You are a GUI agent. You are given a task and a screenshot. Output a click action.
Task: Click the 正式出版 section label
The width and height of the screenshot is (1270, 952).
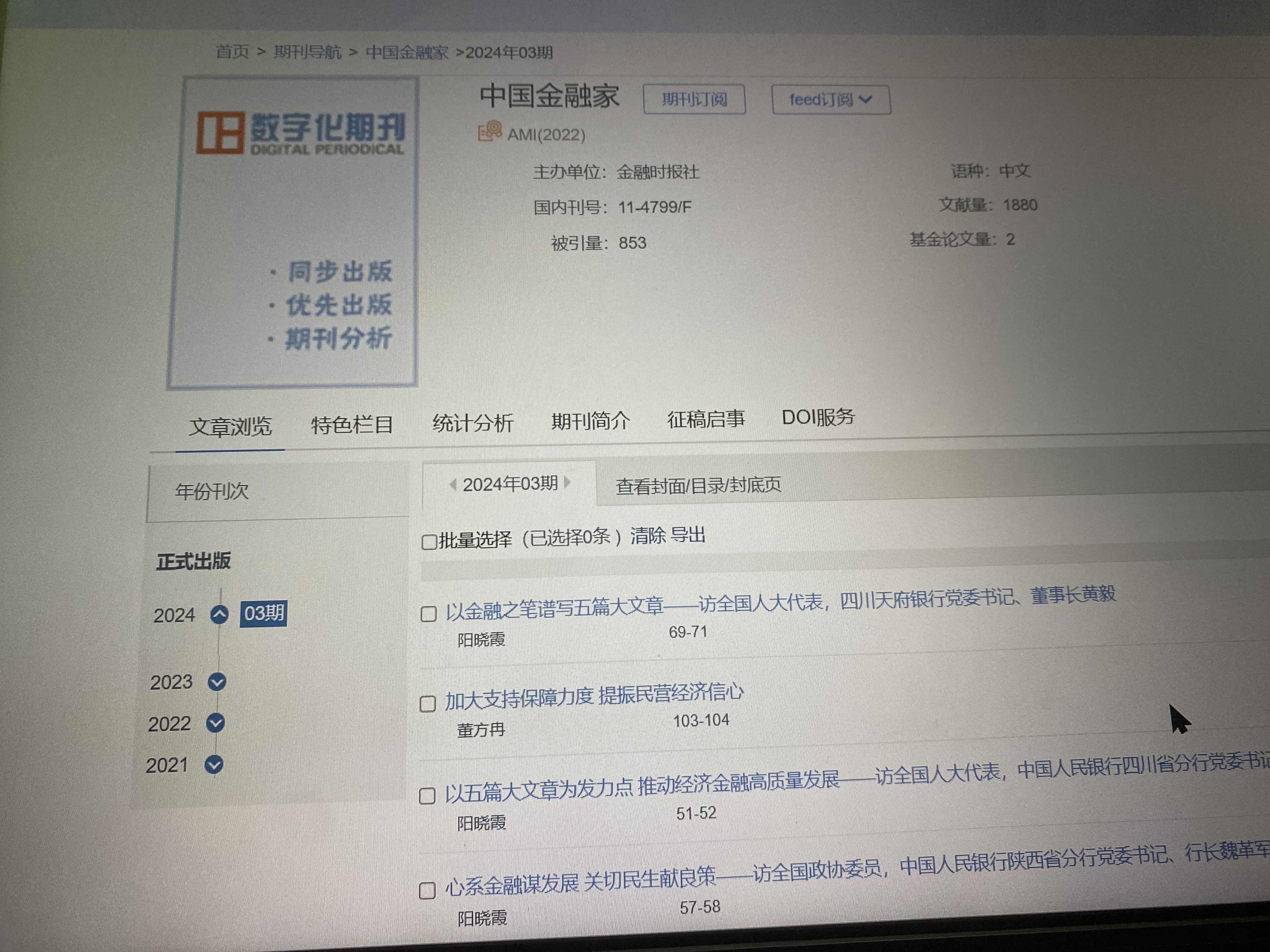(x=193, y=561)
